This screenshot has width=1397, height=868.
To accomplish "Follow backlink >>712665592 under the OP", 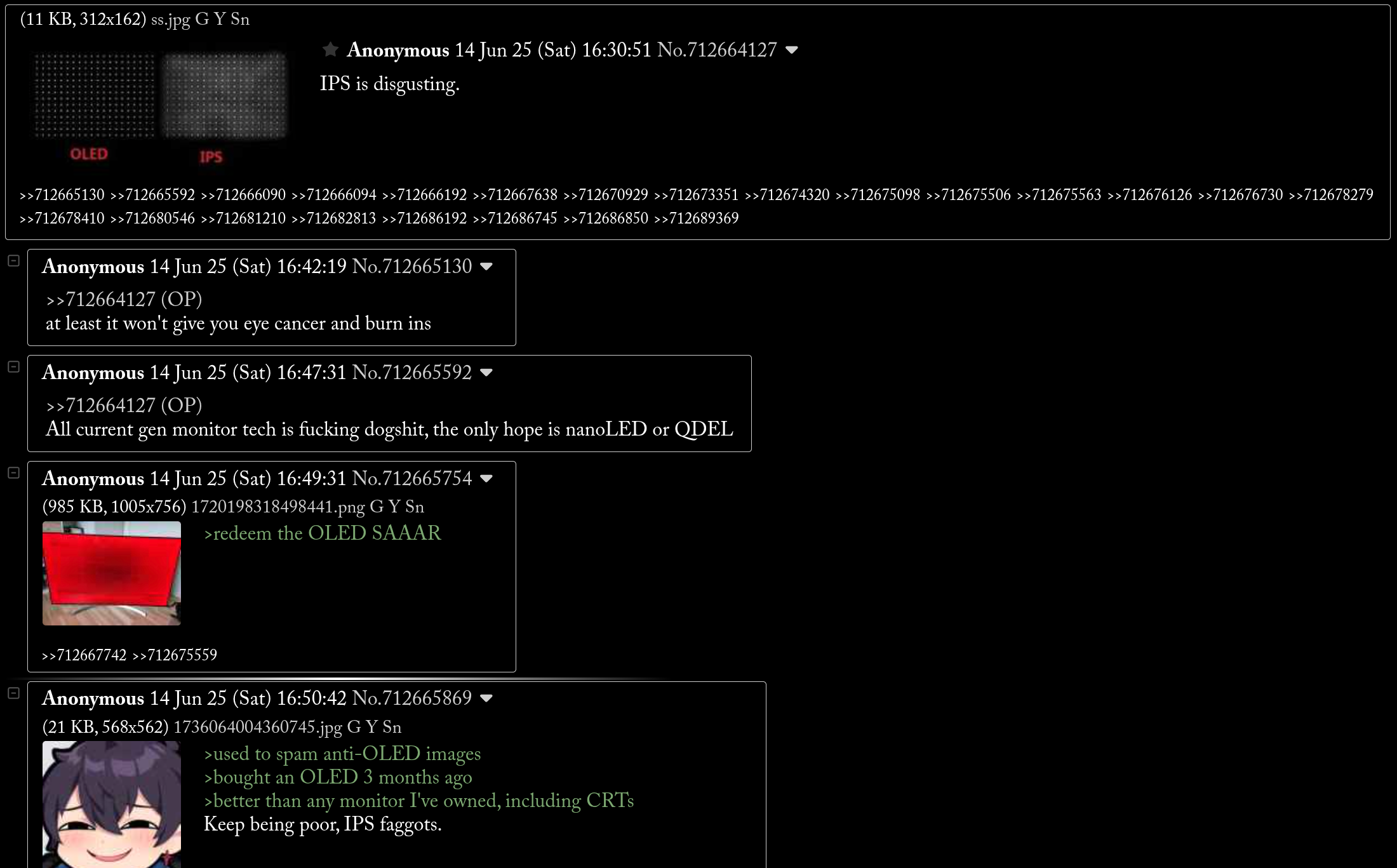I will [x=152, y=195].
